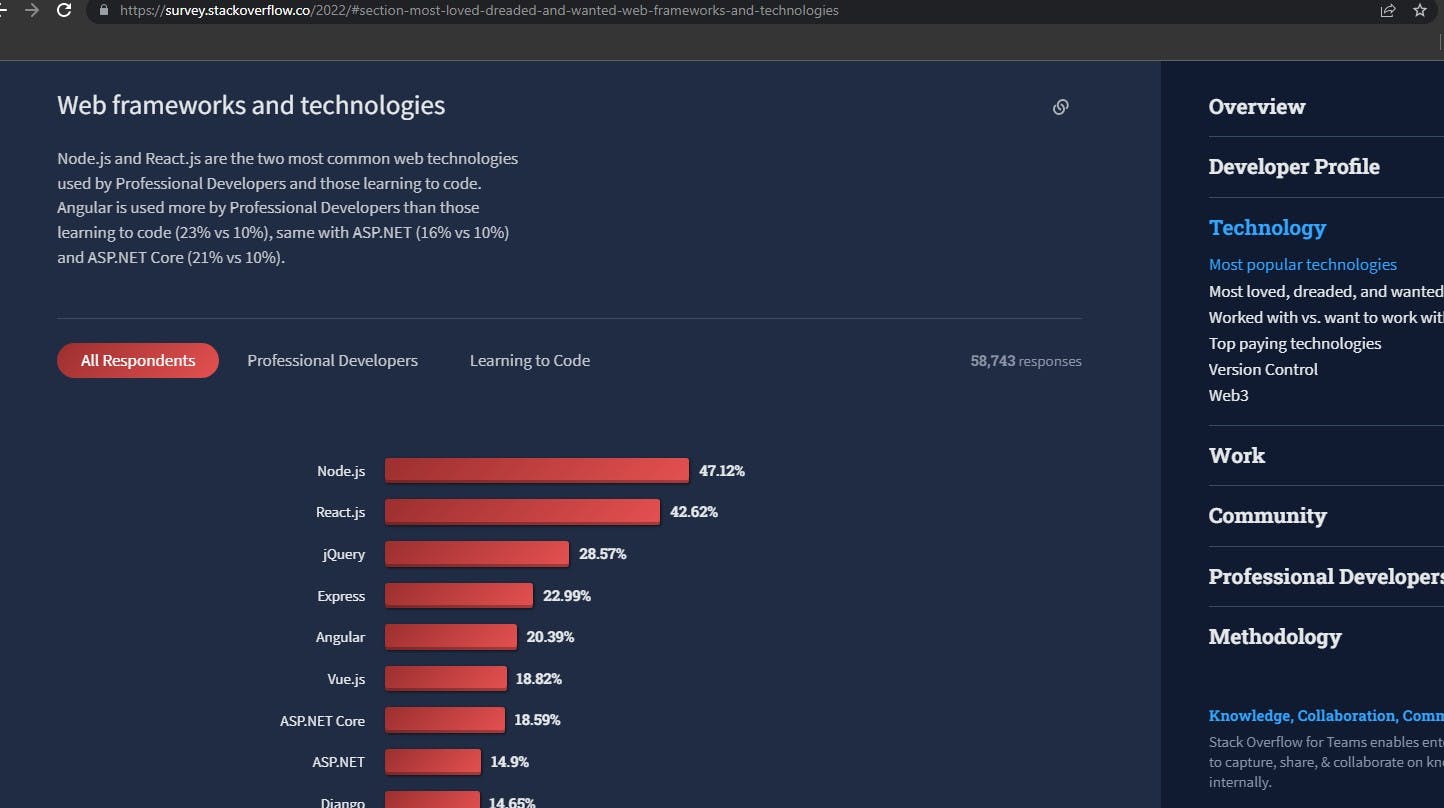Go to Most loved, dreaded, and wanted

coord(1326,292)
